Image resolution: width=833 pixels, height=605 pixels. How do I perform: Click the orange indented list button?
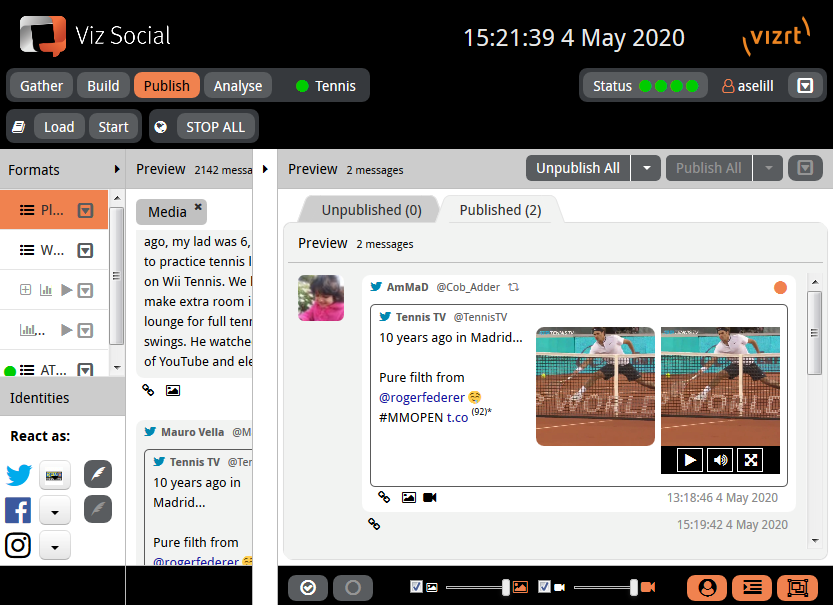point(752,587)
